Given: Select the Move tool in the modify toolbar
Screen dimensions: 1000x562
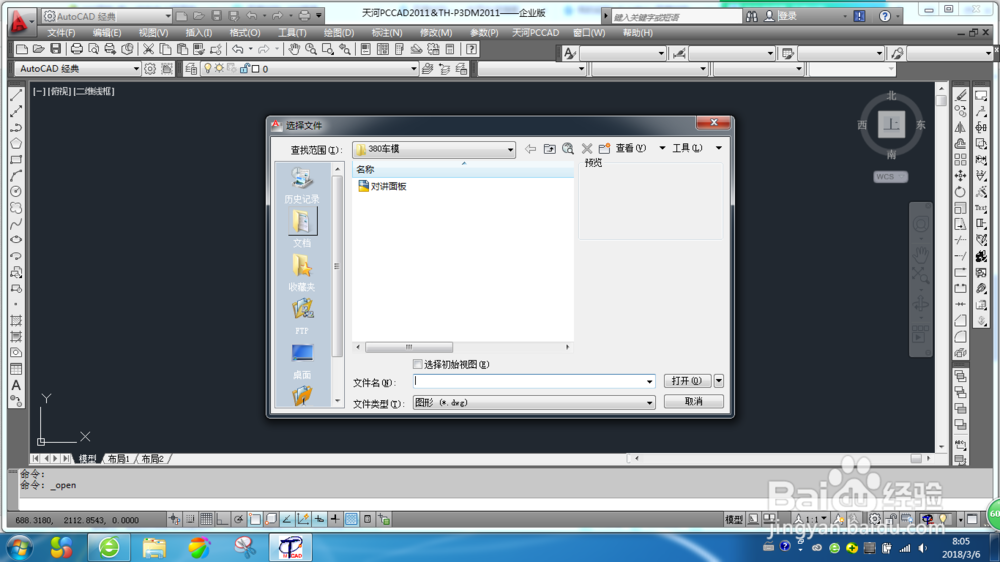Looking at the screenshot, I should tap(960, 175).
